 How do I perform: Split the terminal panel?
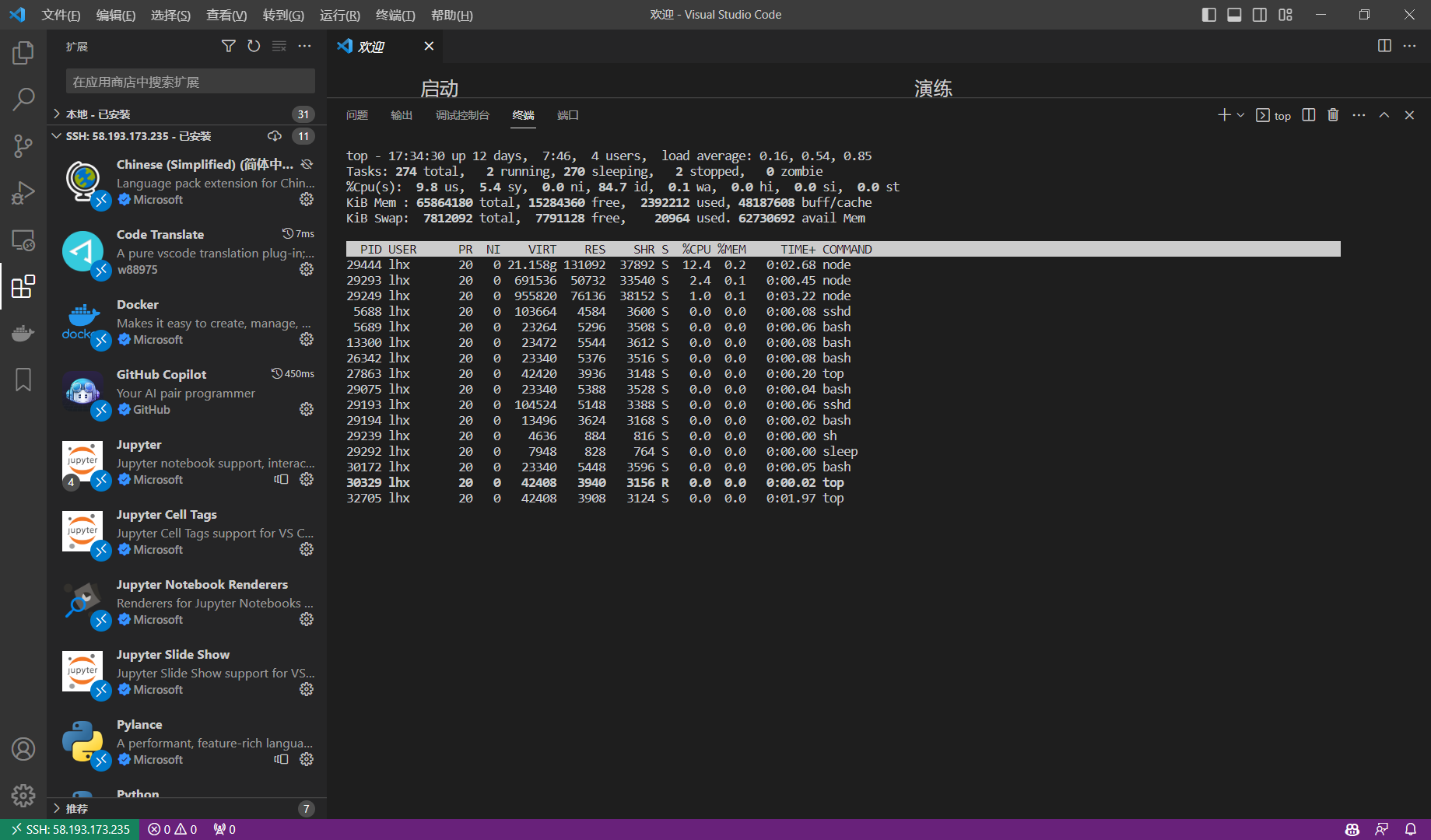point(1309,115)
